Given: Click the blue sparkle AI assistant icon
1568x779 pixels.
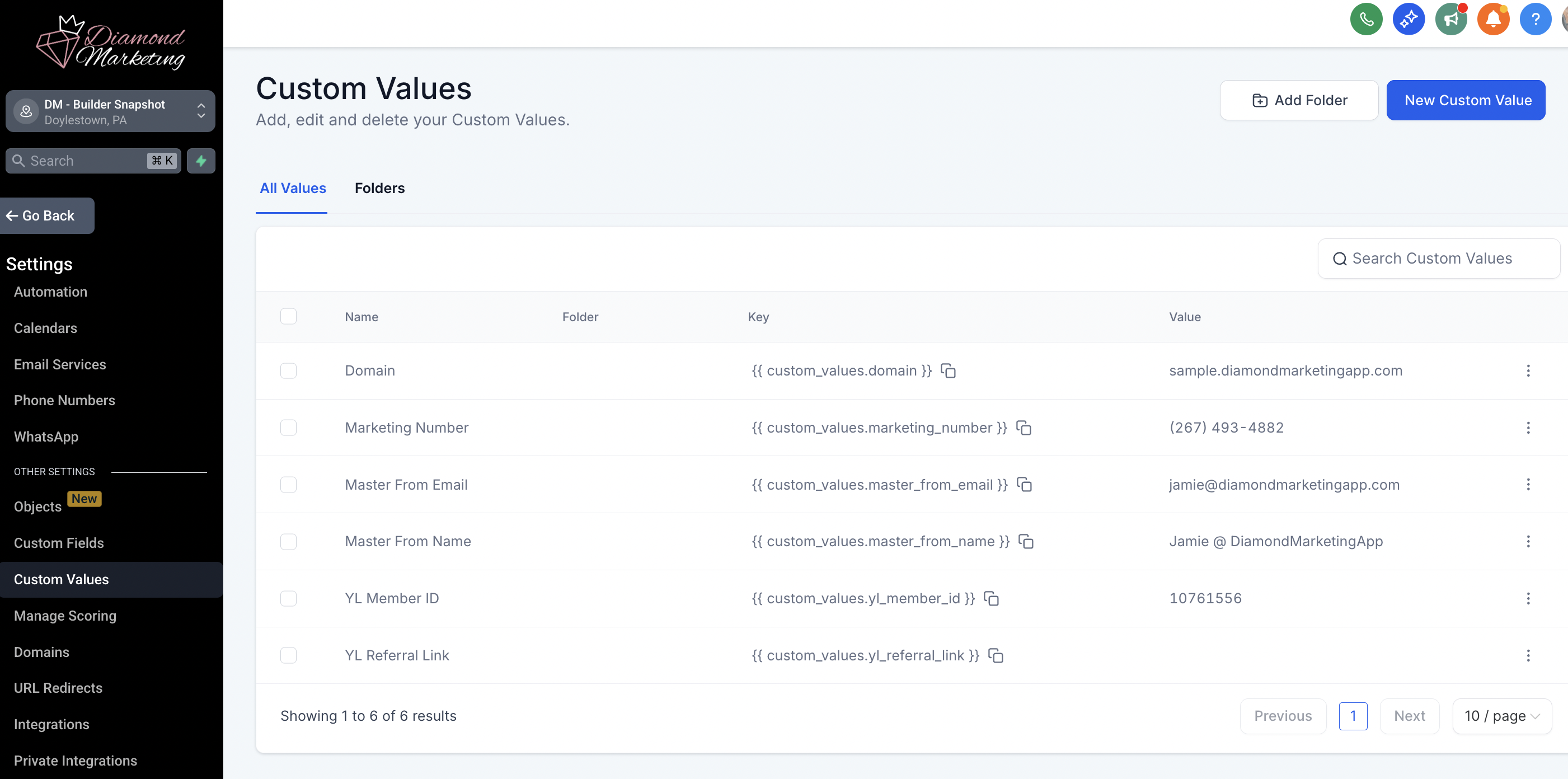Looking at the screenshot, I should (1409, 20).
